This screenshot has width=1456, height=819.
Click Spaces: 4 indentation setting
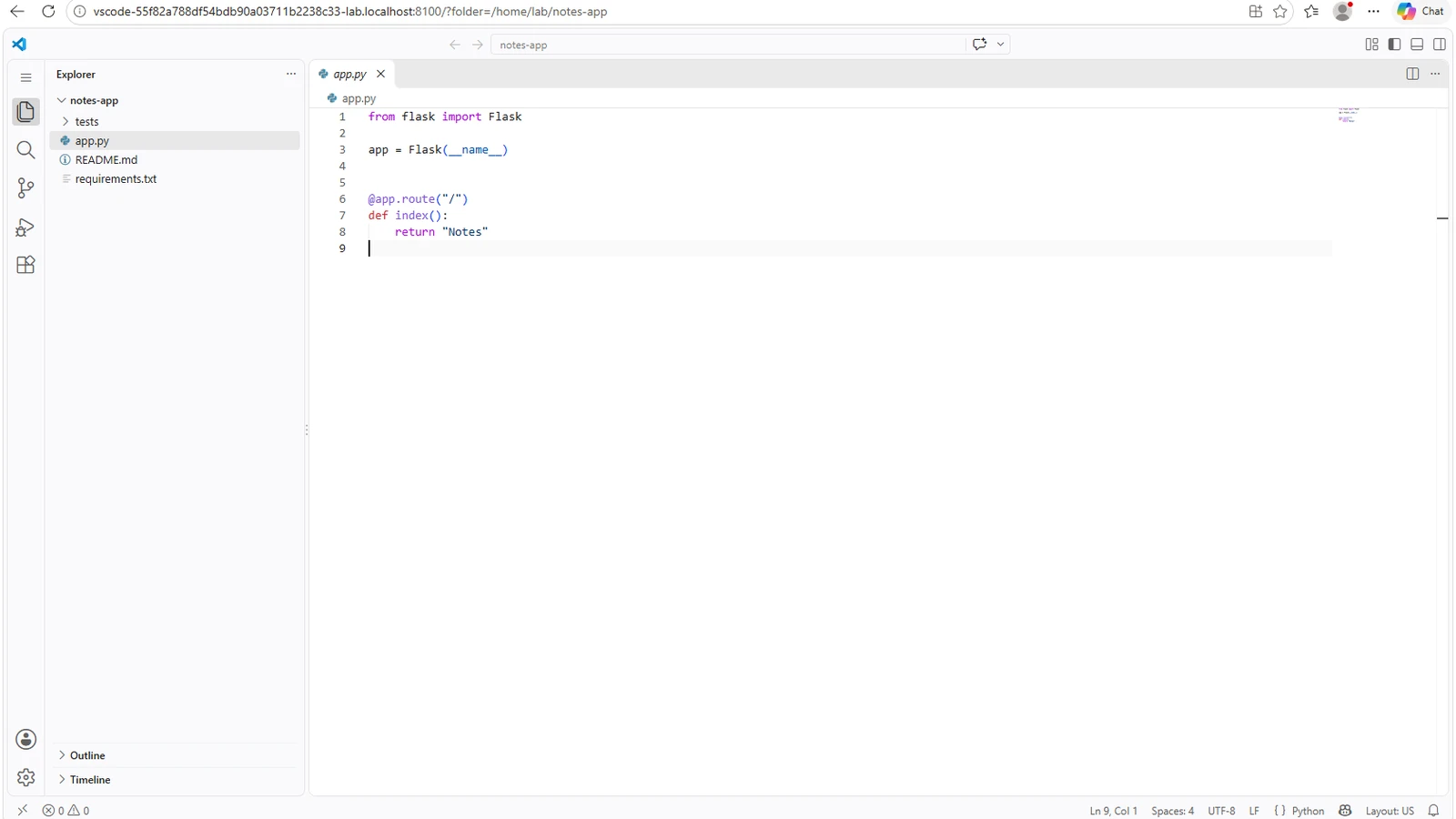click(x=1172, y=810)
